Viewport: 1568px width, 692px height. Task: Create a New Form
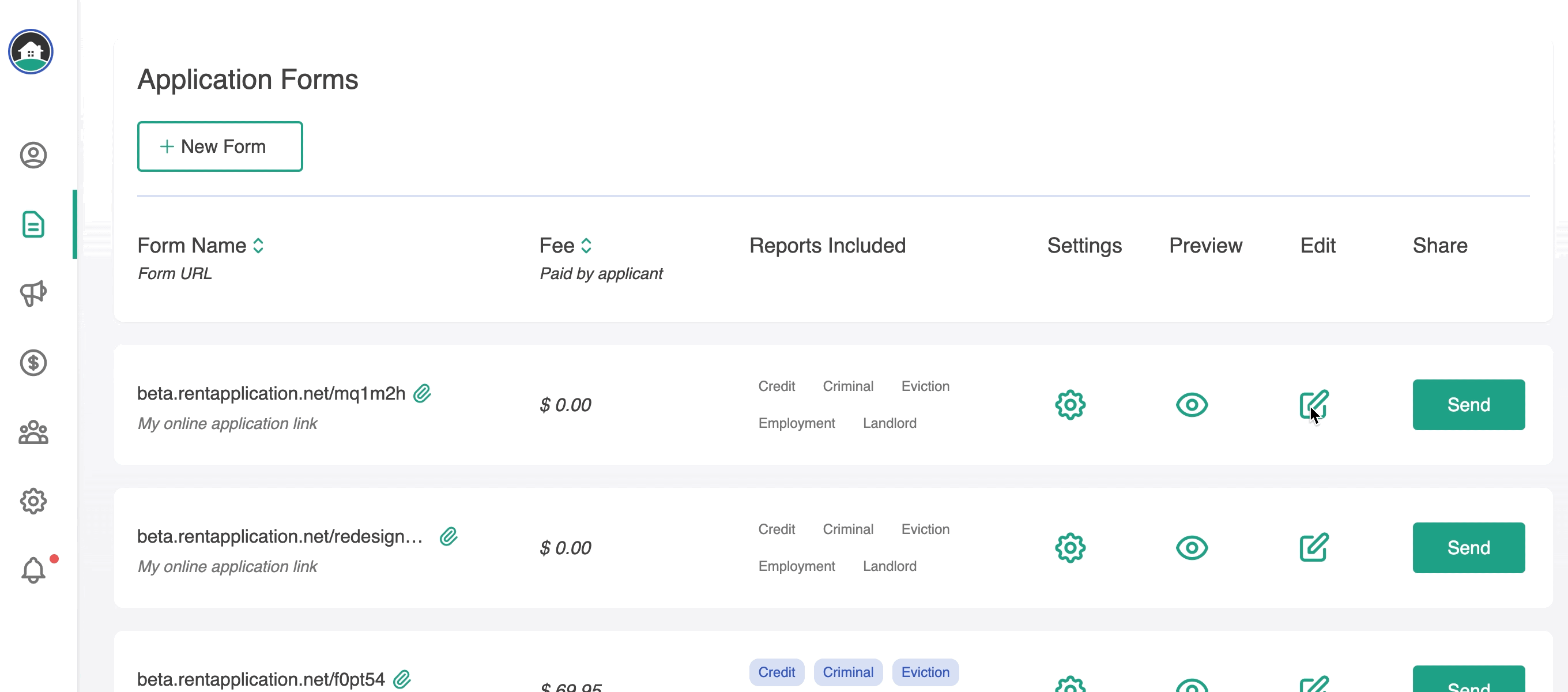[x=220, y=147]
